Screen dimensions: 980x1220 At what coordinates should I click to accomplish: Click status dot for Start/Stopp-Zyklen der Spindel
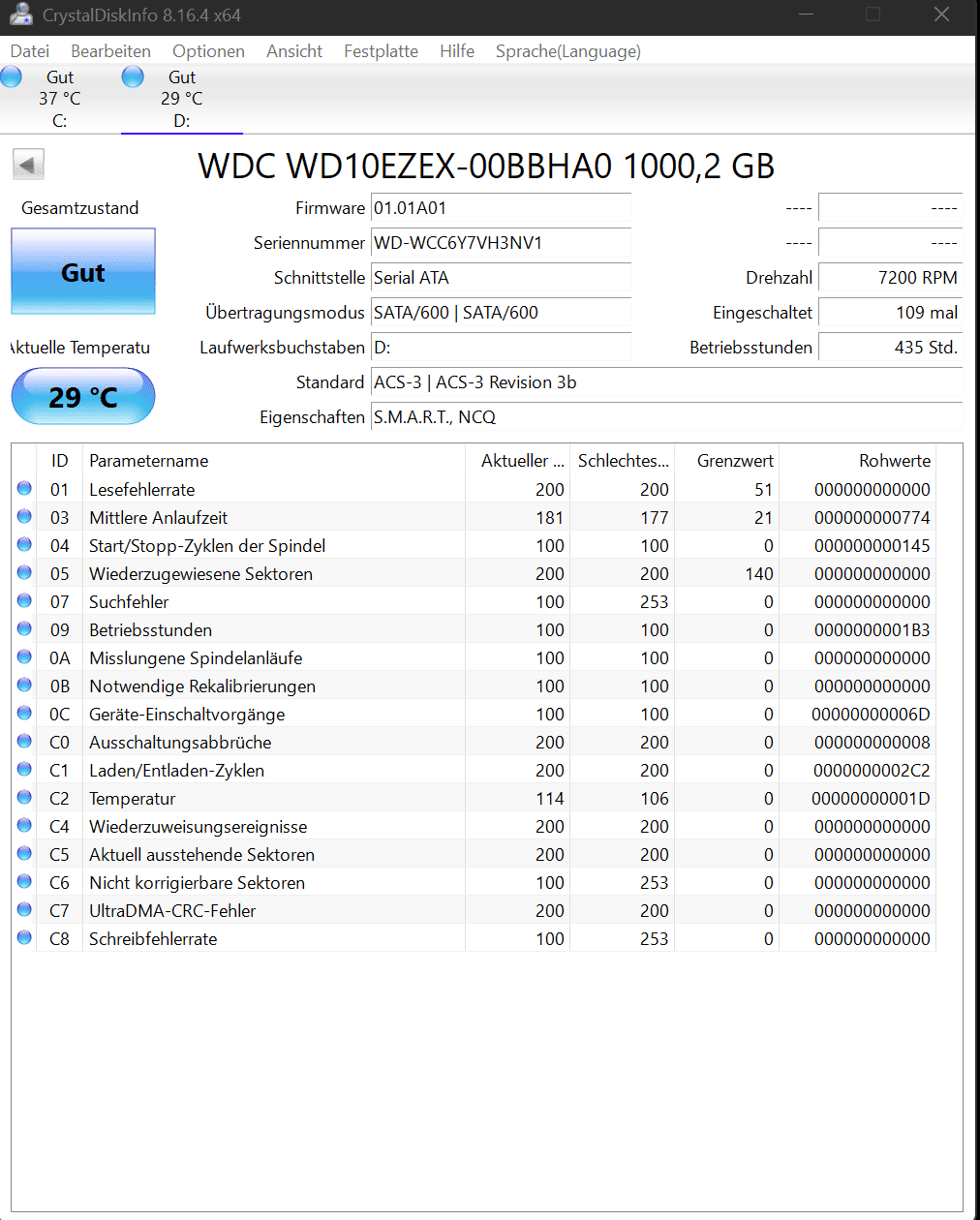(24, 545)
